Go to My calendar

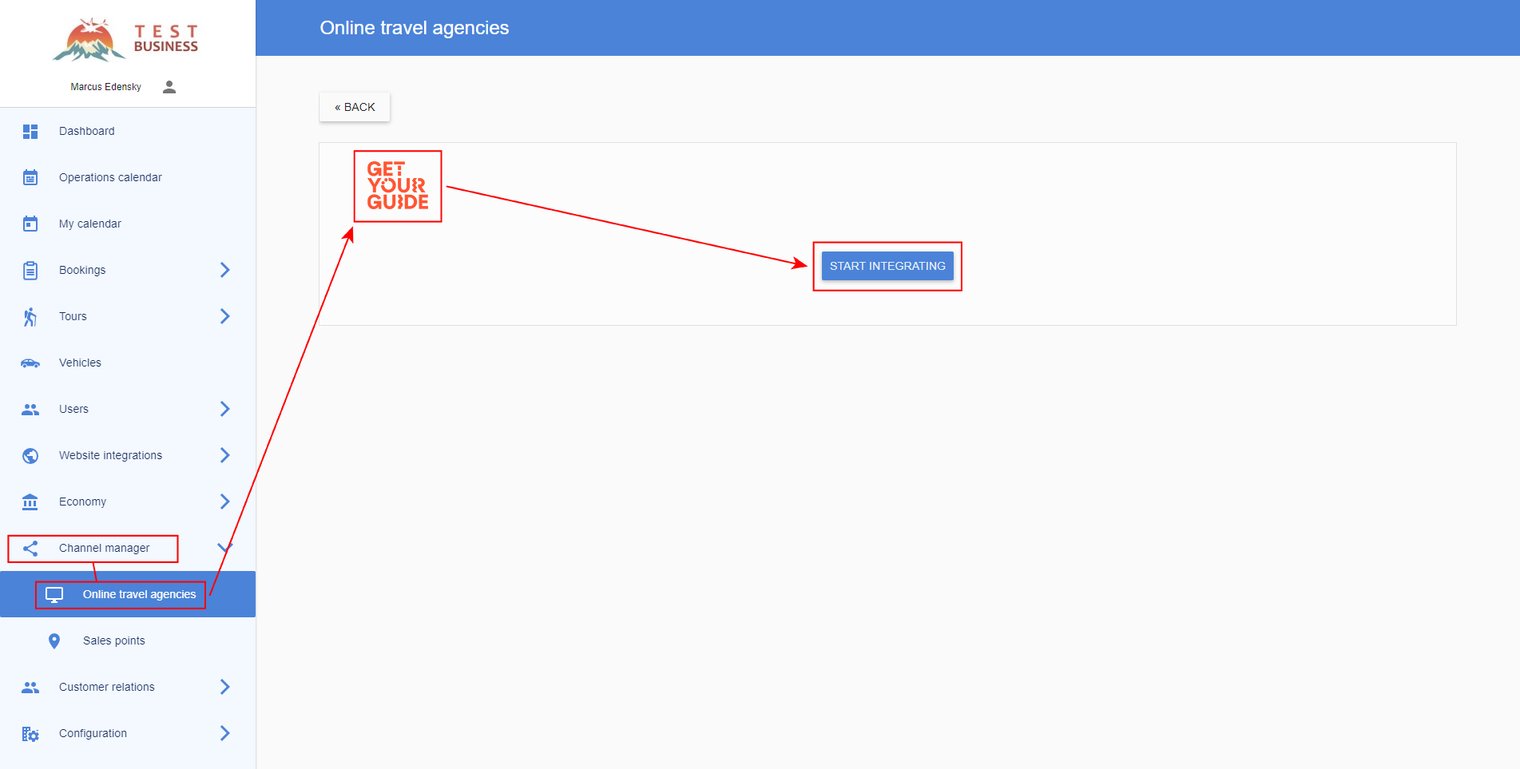pos(128,224)
